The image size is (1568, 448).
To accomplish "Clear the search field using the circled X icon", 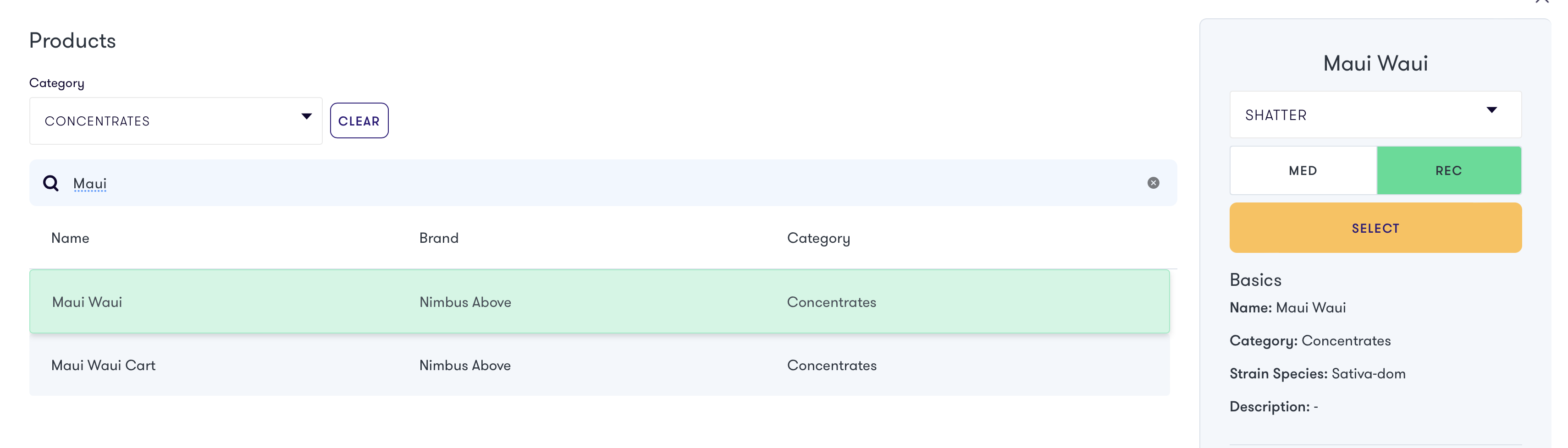I will (x=1154, y=183).
